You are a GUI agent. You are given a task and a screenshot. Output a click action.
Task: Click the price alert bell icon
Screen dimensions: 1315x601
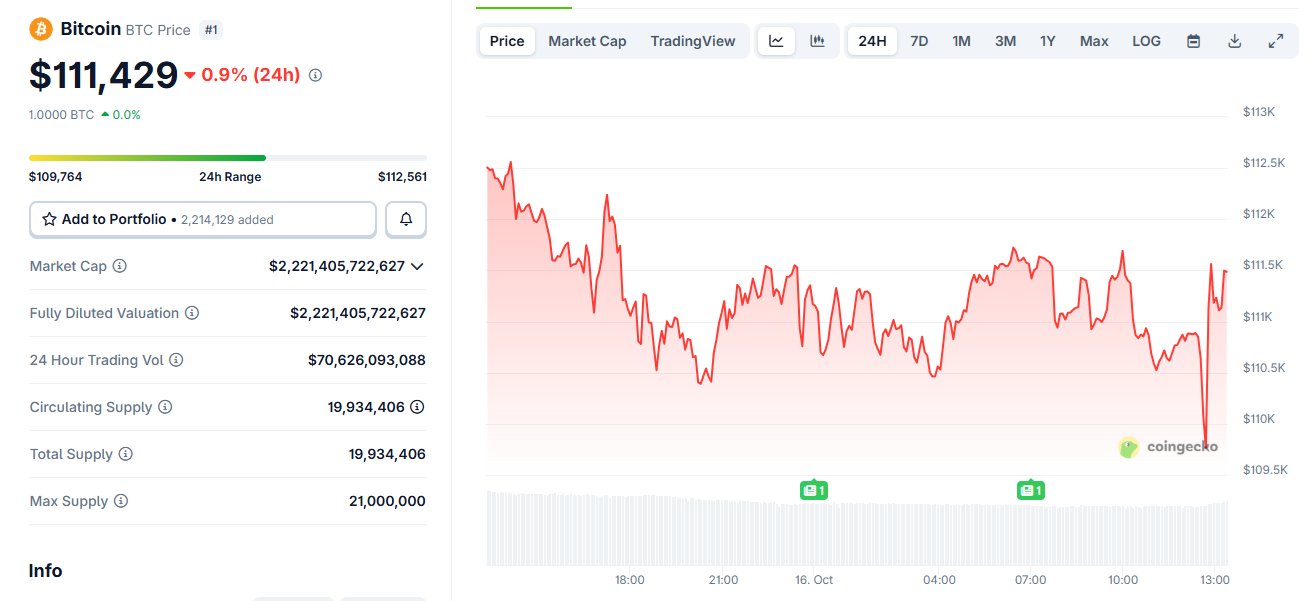[406, 219]
